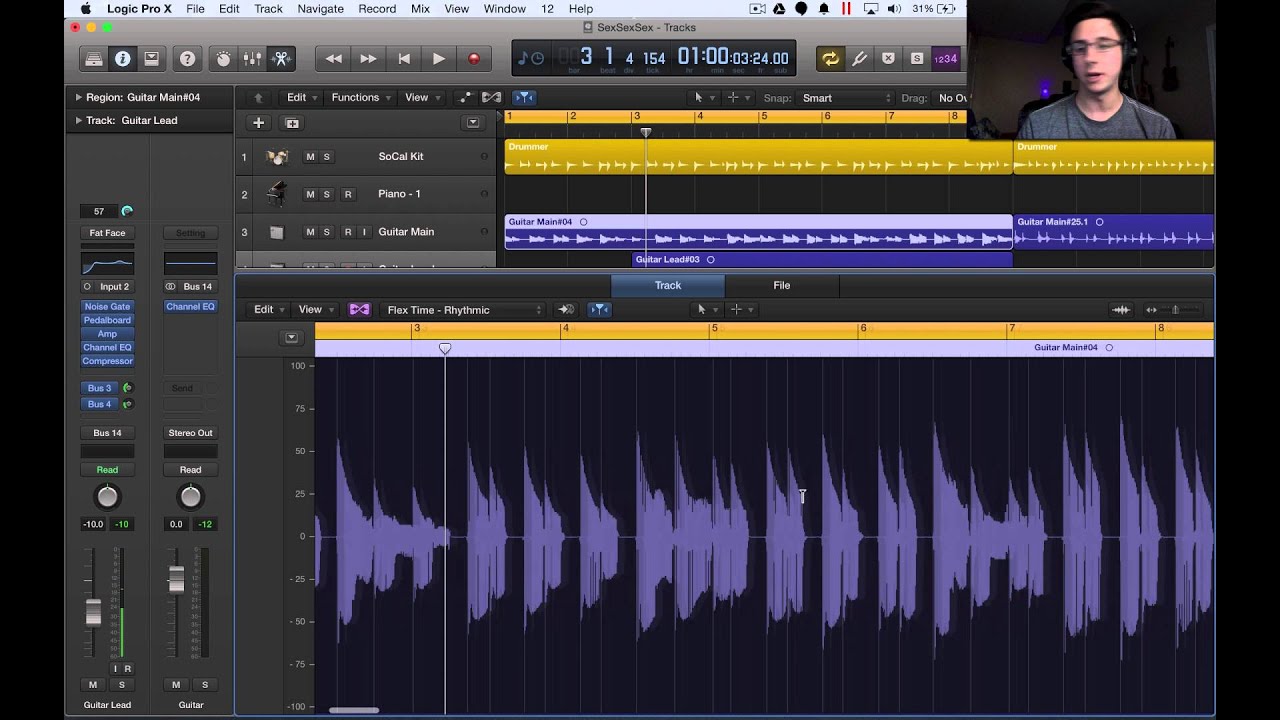Toggle Catch playhead in tracks menu bar

[x=524, y=98]
